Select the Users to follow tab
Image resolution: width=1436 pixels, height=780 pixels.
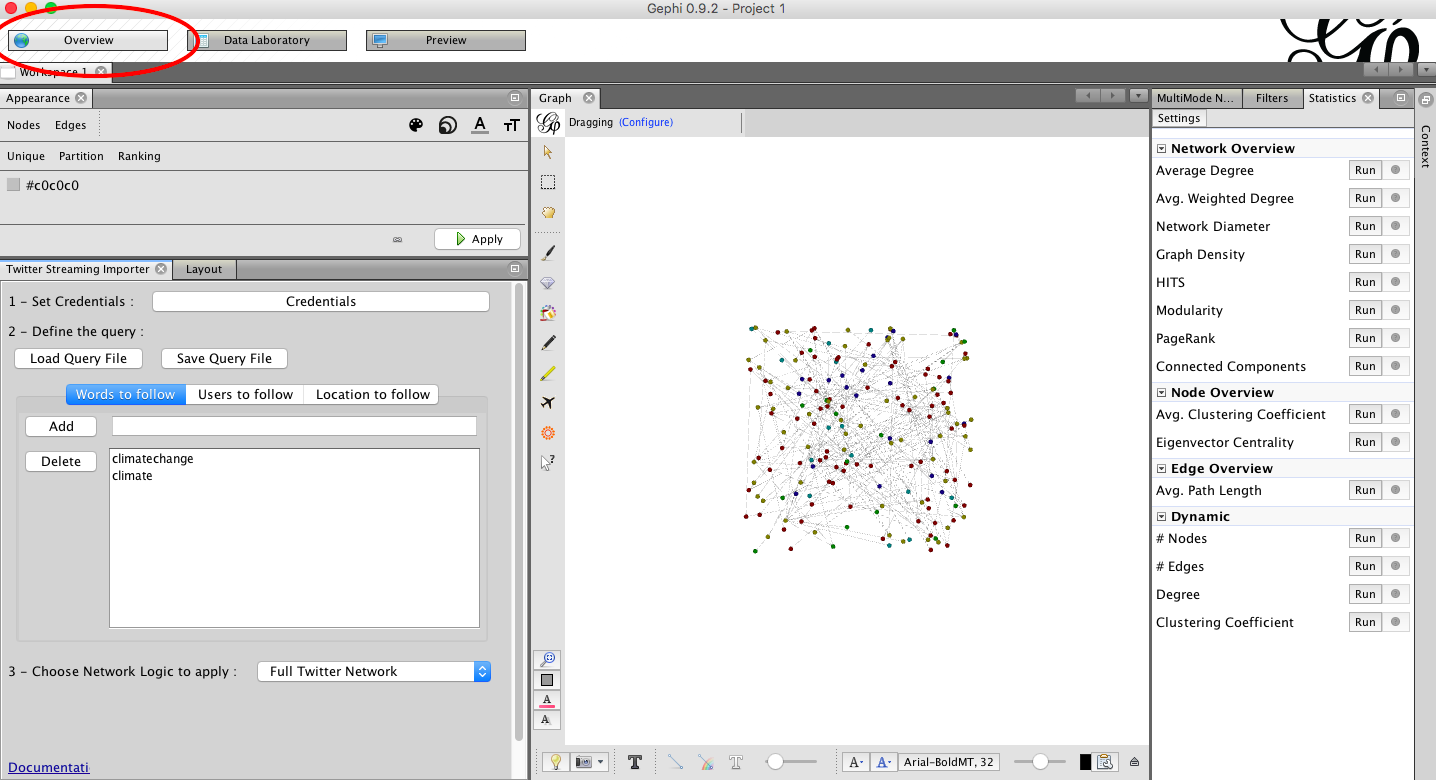(245, 395)
